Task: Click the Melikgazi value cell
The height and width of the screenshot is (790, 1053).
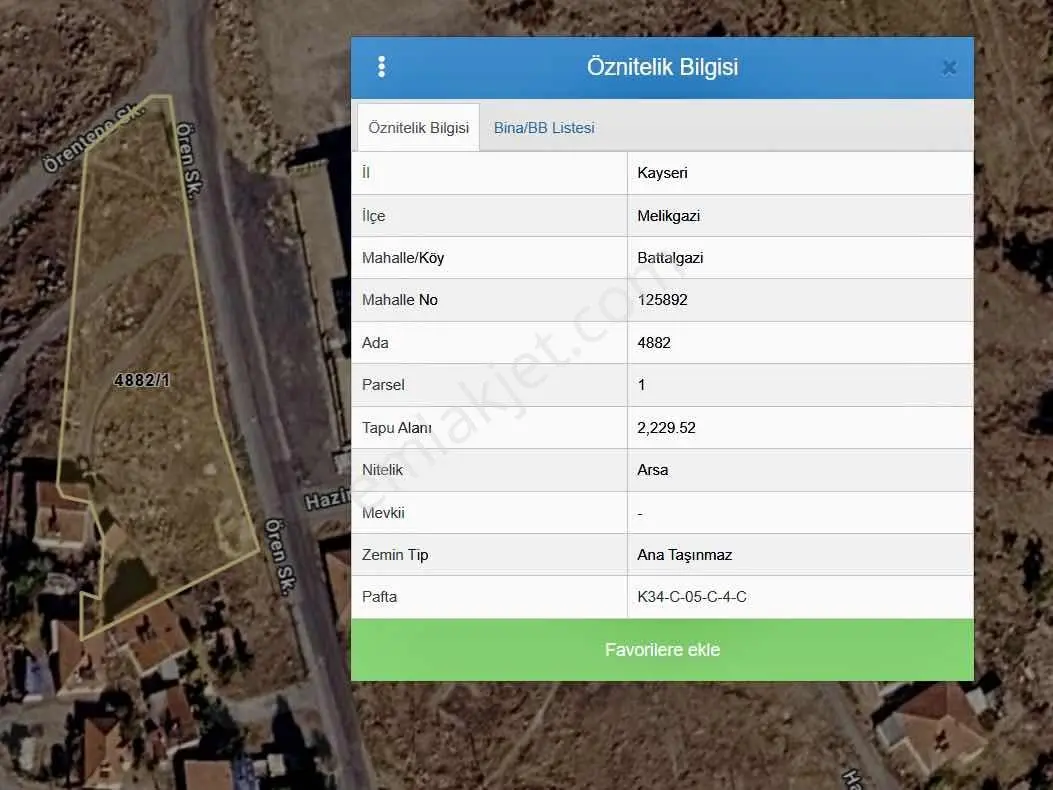Action: point(800,216)
